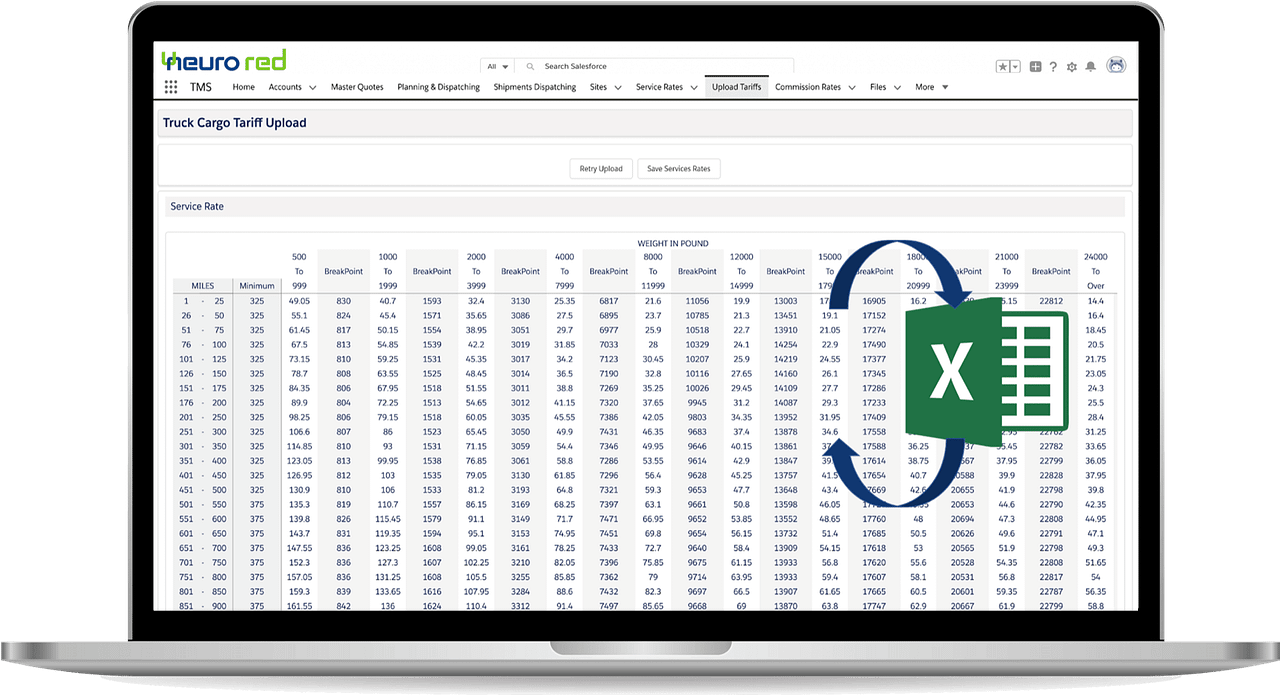Expand the Commission Rates tab chevron
This screenshot has width=1280, height=695.
coord(852,88)
